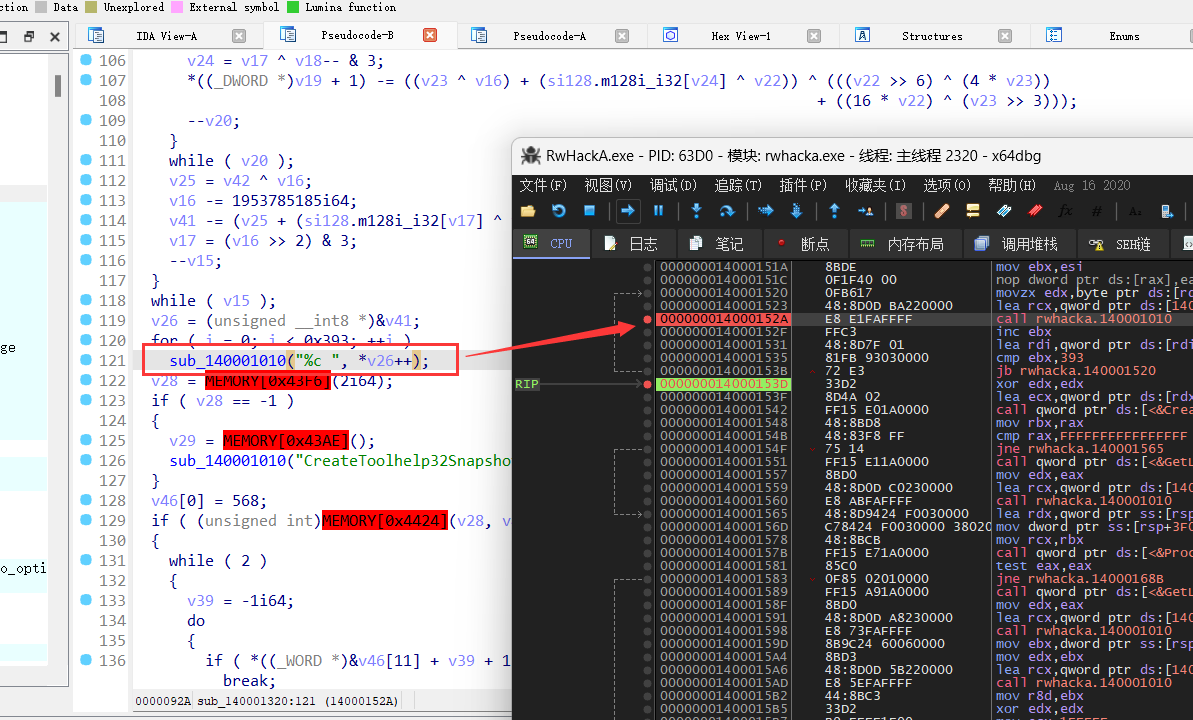Switch to the IDA View-A tab
This screenshot has width=1193, height=720.
point(166,36)
